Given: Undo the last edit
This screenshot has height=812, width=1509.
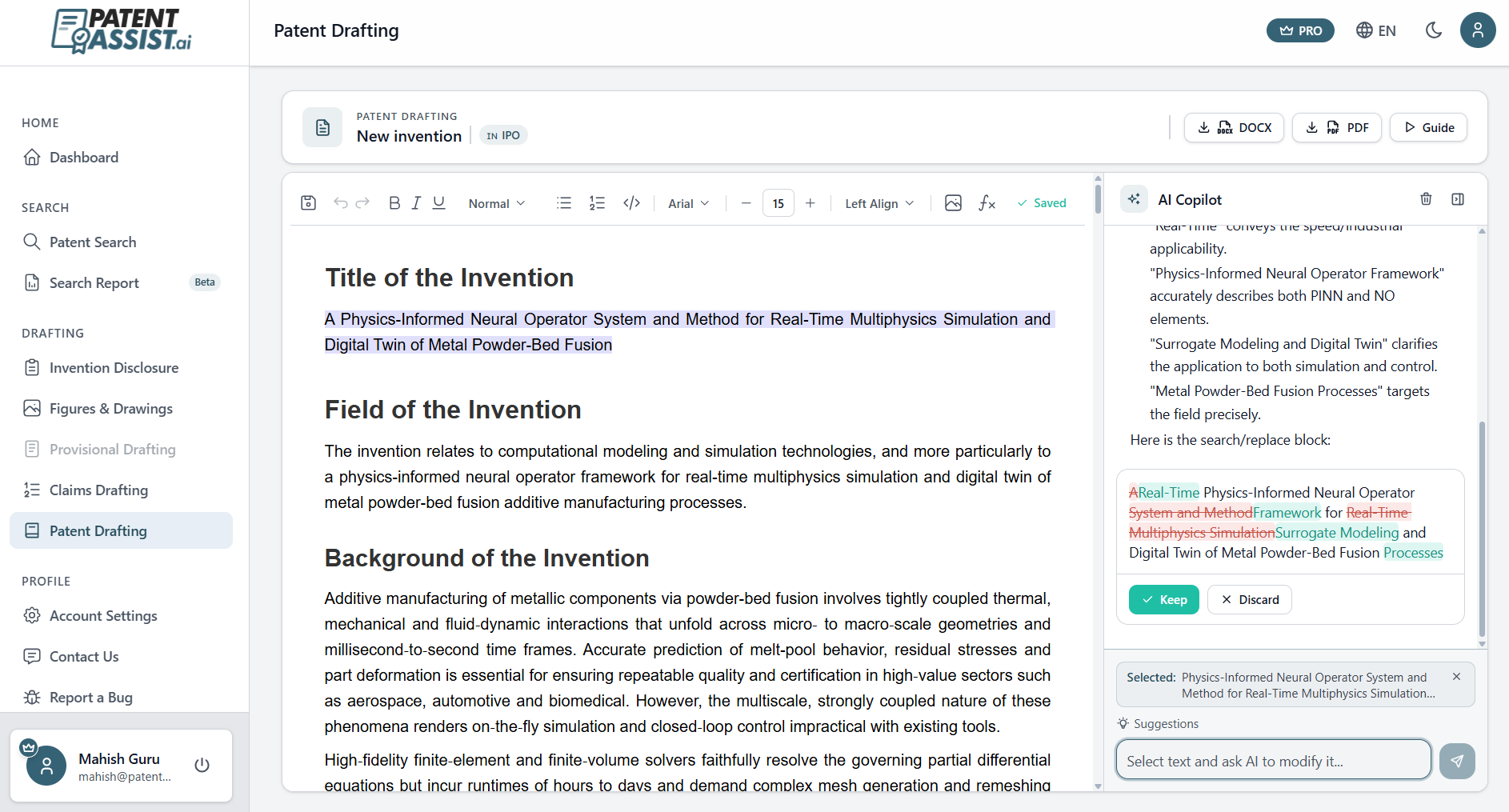Looking at the screenshot, I should (339, 202).
